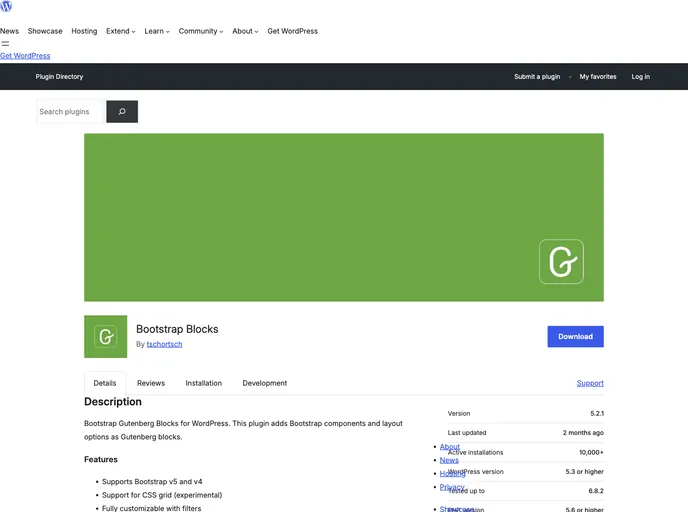Click the '2 months ago' value

point(583,433)
